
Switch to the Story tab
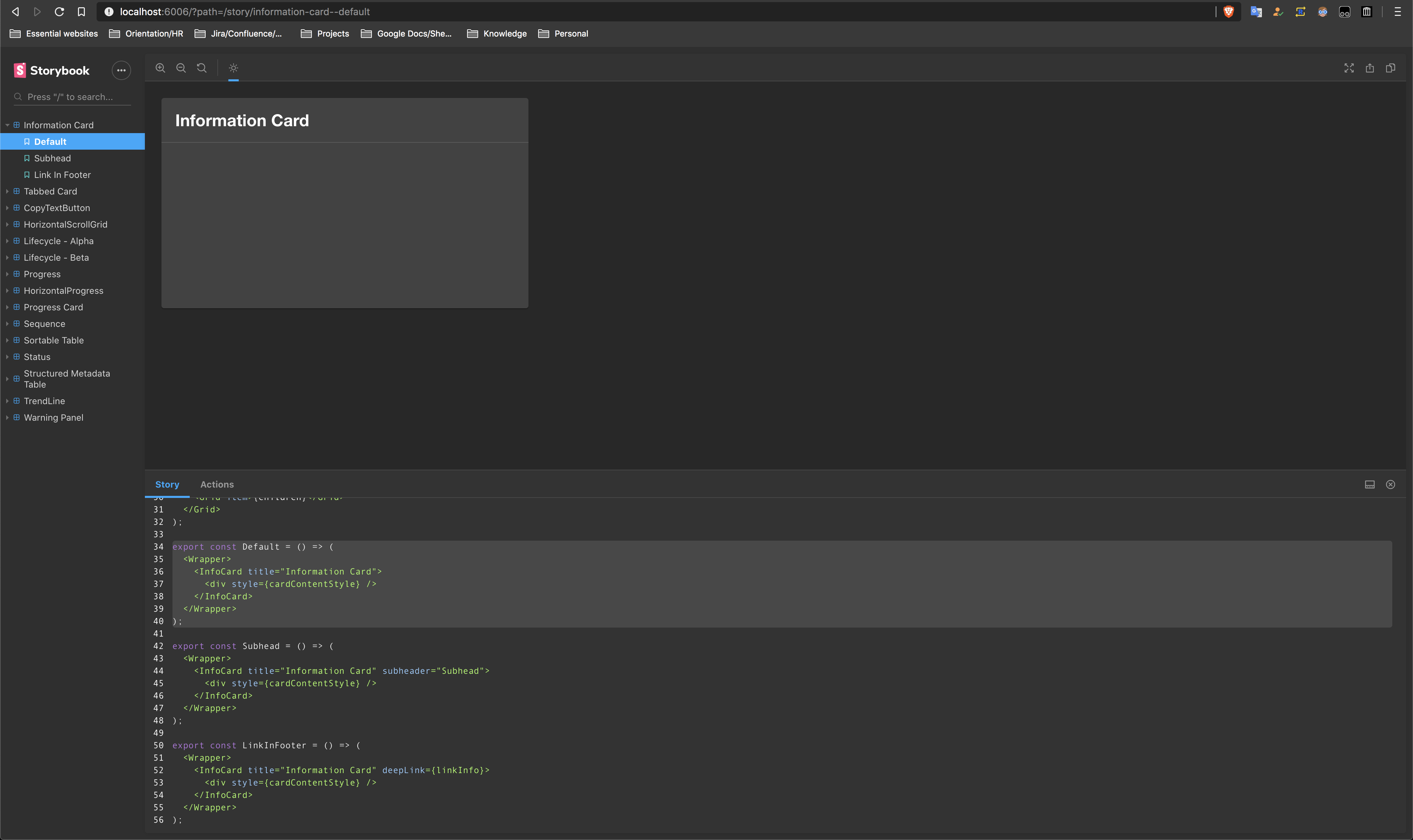pos(168,484)
